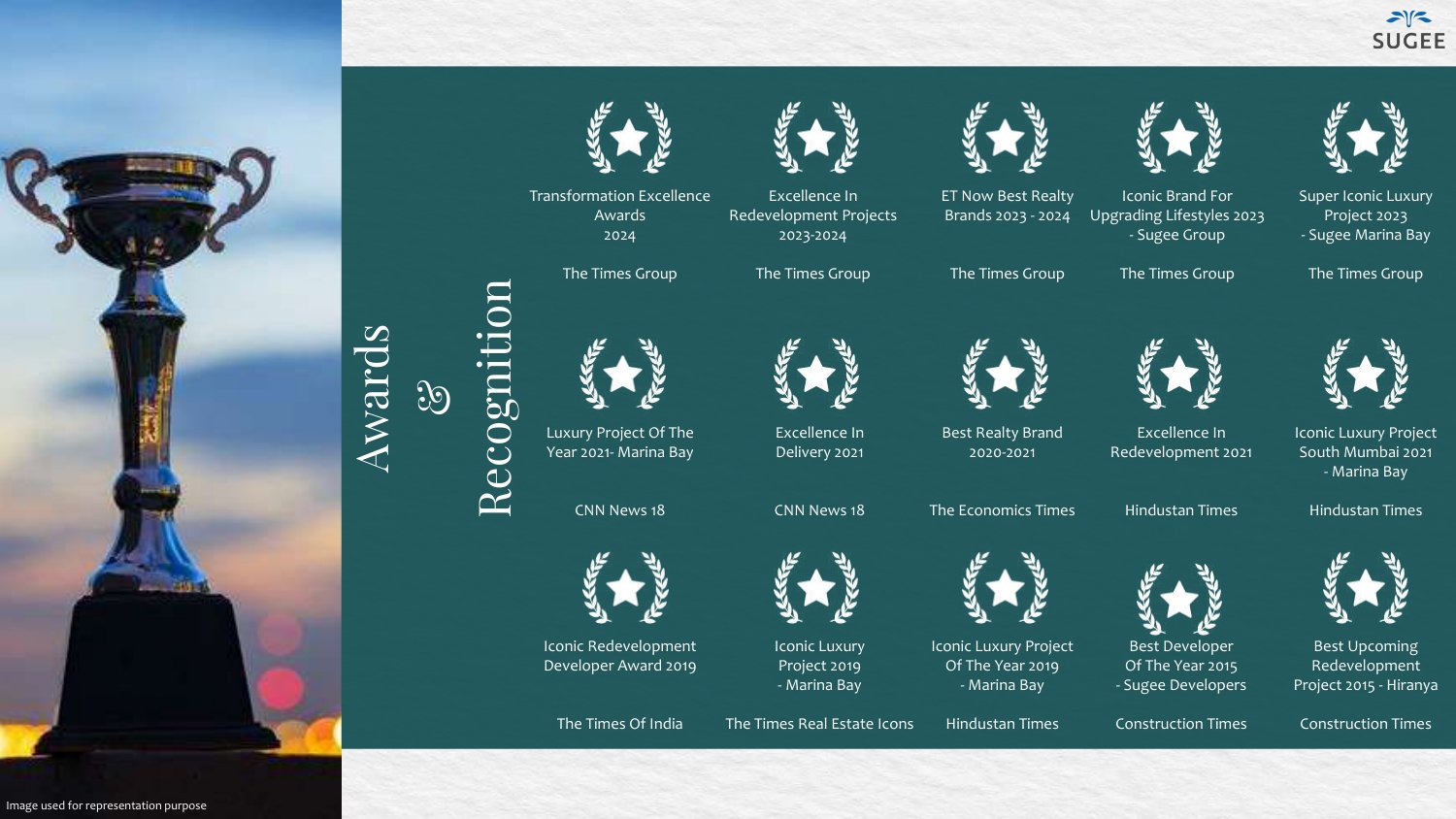Screen dimensions: 1456x819
Task: Click "Iconic Brand For Upgrading Lifestyles 2023" text
Action: click(x=1176, y=206)
